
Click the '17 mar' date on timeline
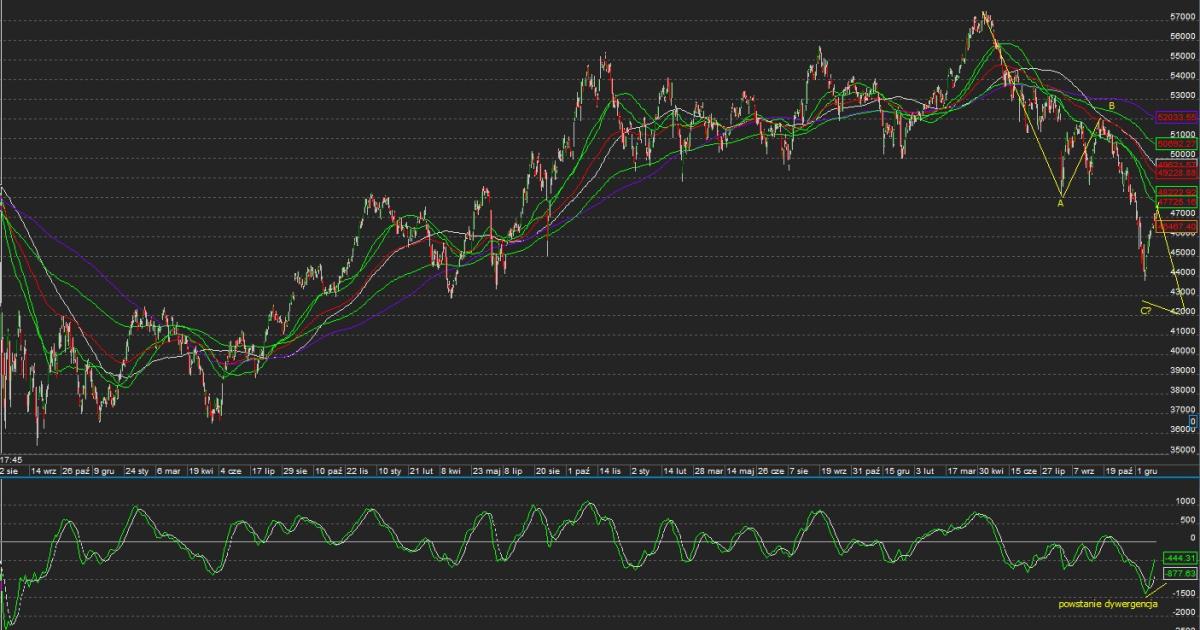pyautogui.click(x=964, y=470)
